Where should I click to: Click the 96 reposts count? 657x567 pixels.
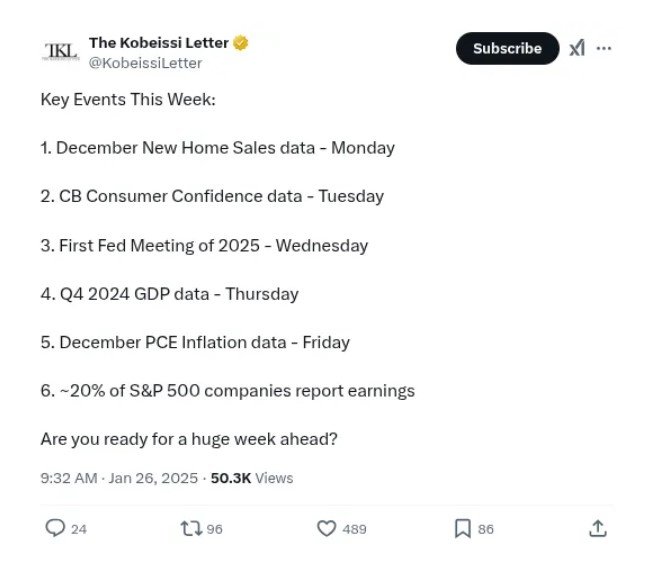point(215,529)
